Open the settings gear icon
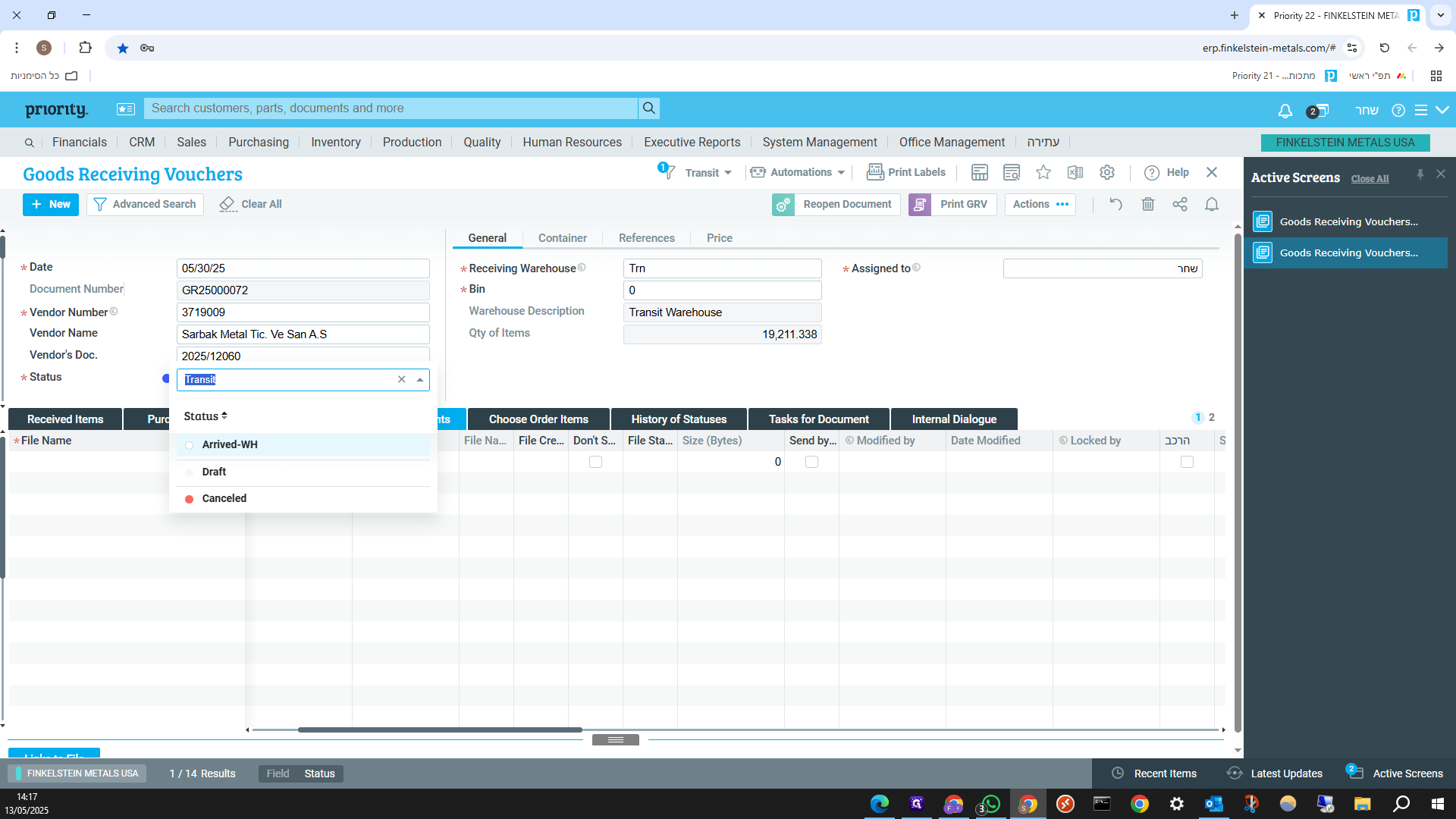This screenshot has width=1456, height=819. coord(1107,172)
